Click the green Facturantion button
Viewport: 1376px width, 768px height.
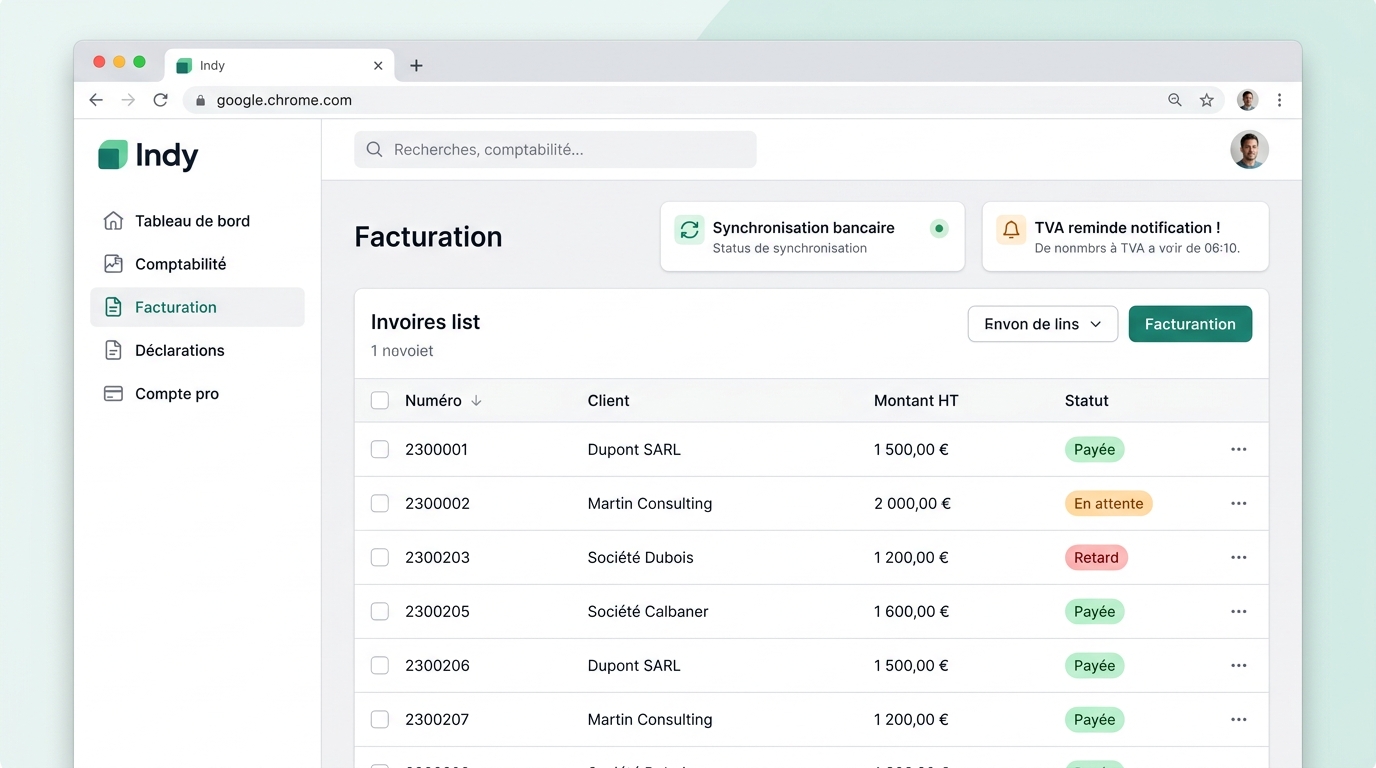[x=1190, y=324]
